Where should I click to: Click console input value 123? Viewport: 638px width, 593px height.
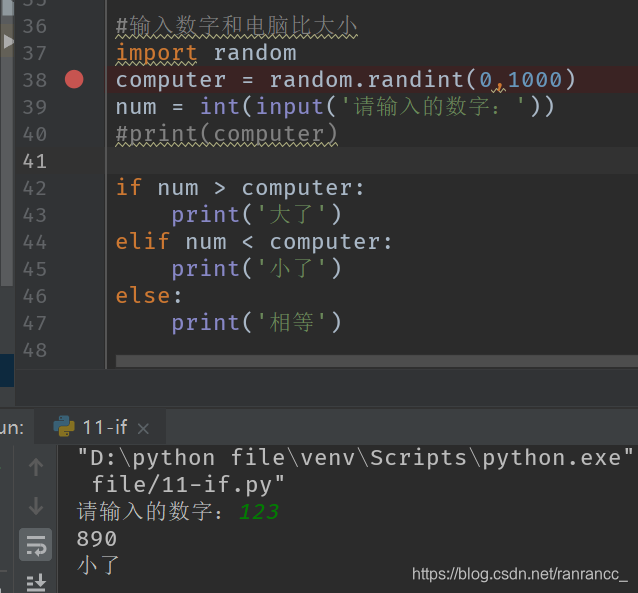259,512
